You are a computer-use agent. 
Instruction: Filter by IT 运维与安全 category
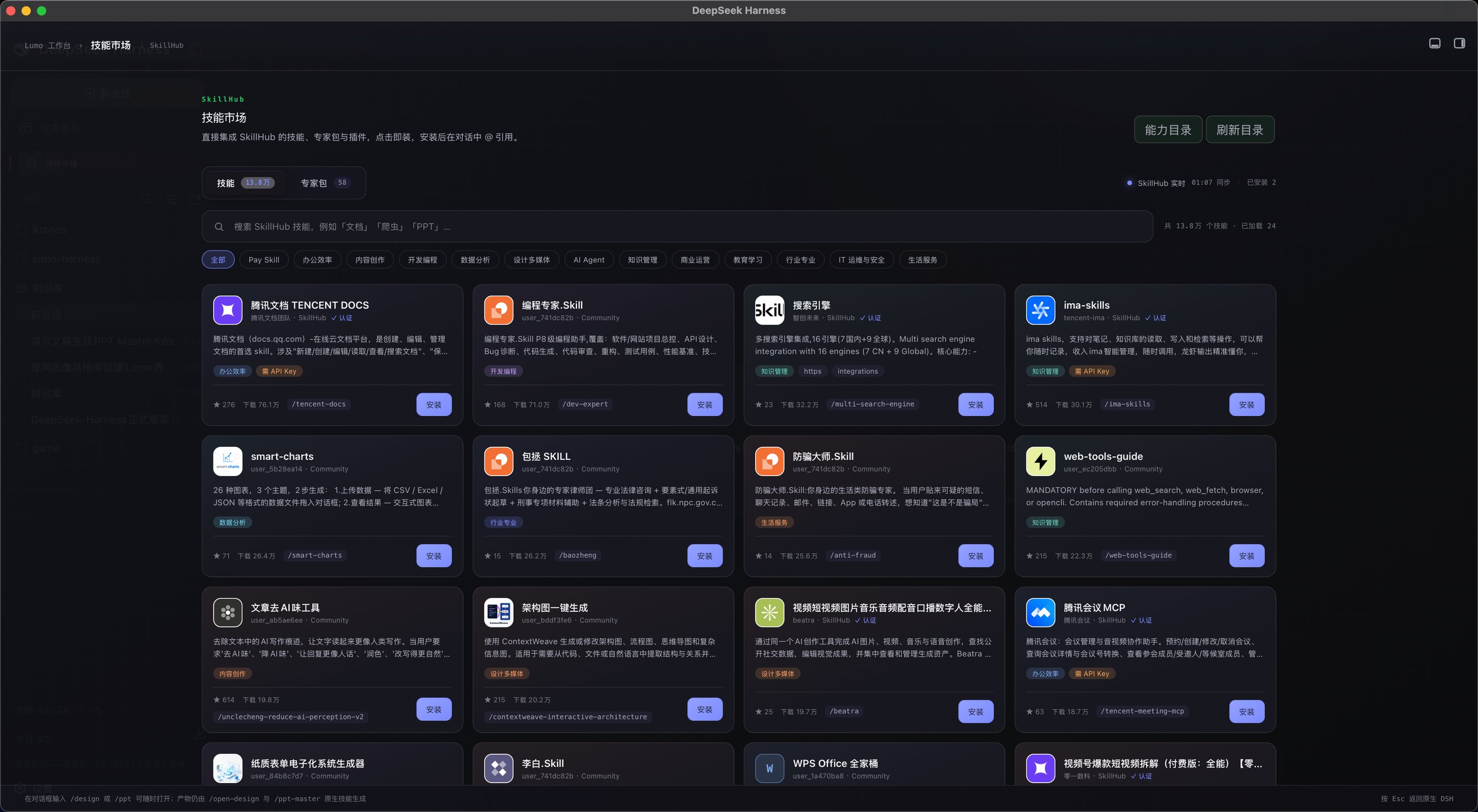(862, 260)
